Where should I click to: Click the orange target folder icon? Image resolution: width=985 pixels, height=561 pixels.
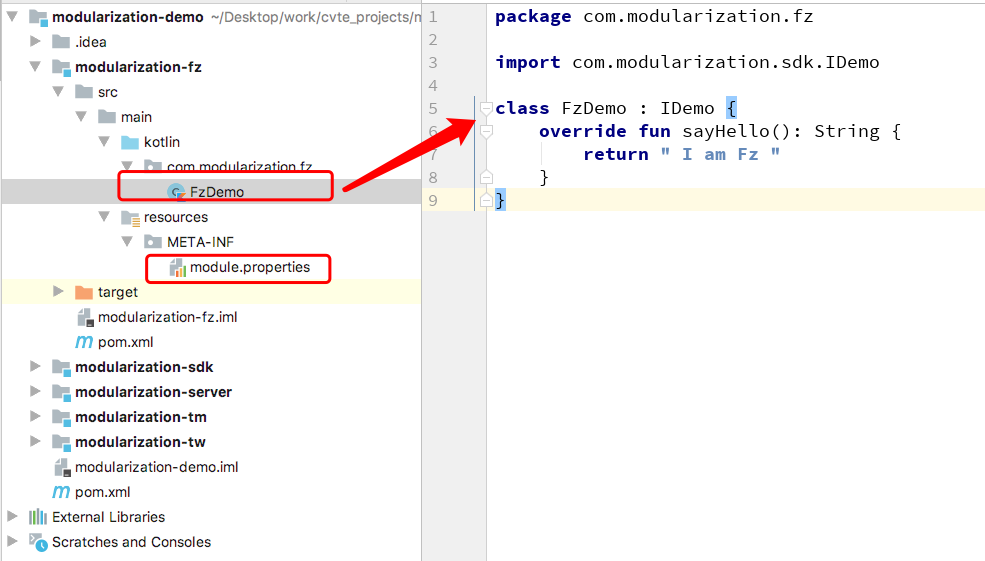coord(84,292)
